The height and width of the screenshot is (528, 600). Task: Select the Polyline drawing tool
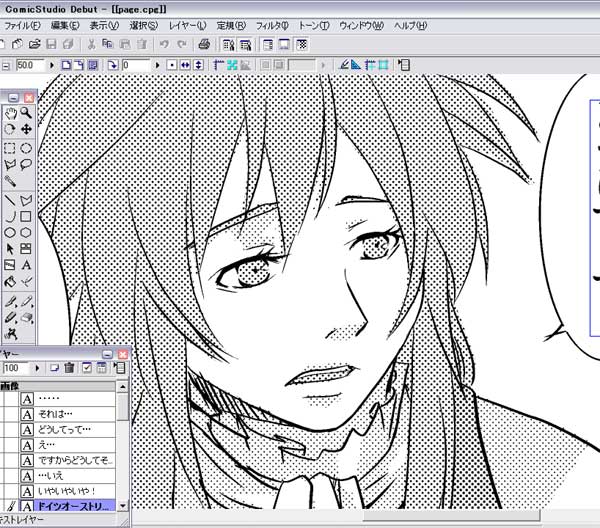(x=26, y=200)
